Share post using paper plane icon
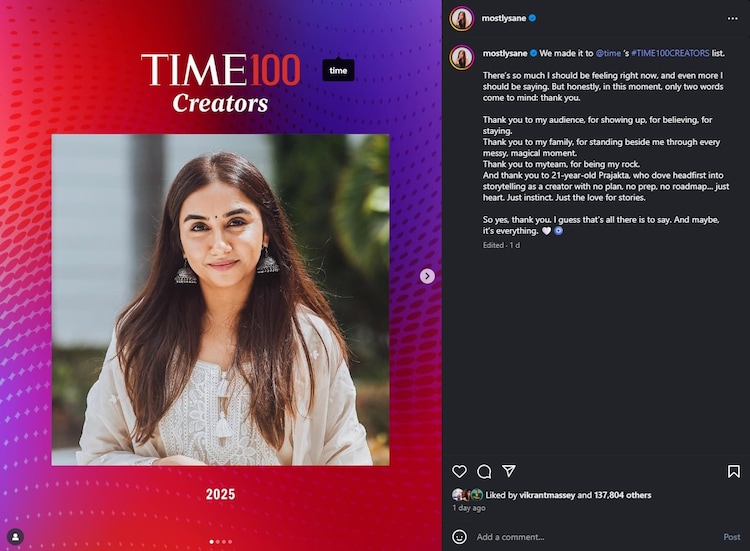750x551 pixels. pyautogui.click(x=509, y=471)
